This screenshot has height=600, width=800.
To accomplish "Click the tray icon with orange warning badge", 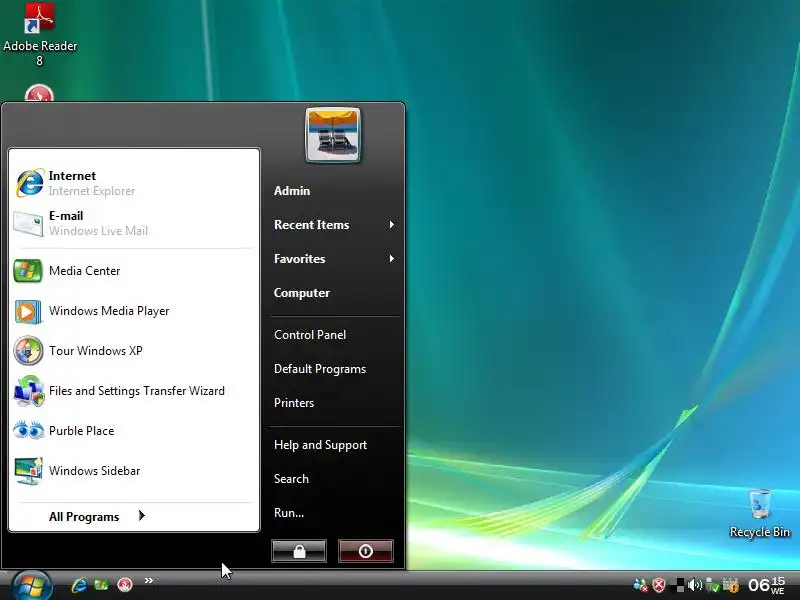I will [731, 585].
